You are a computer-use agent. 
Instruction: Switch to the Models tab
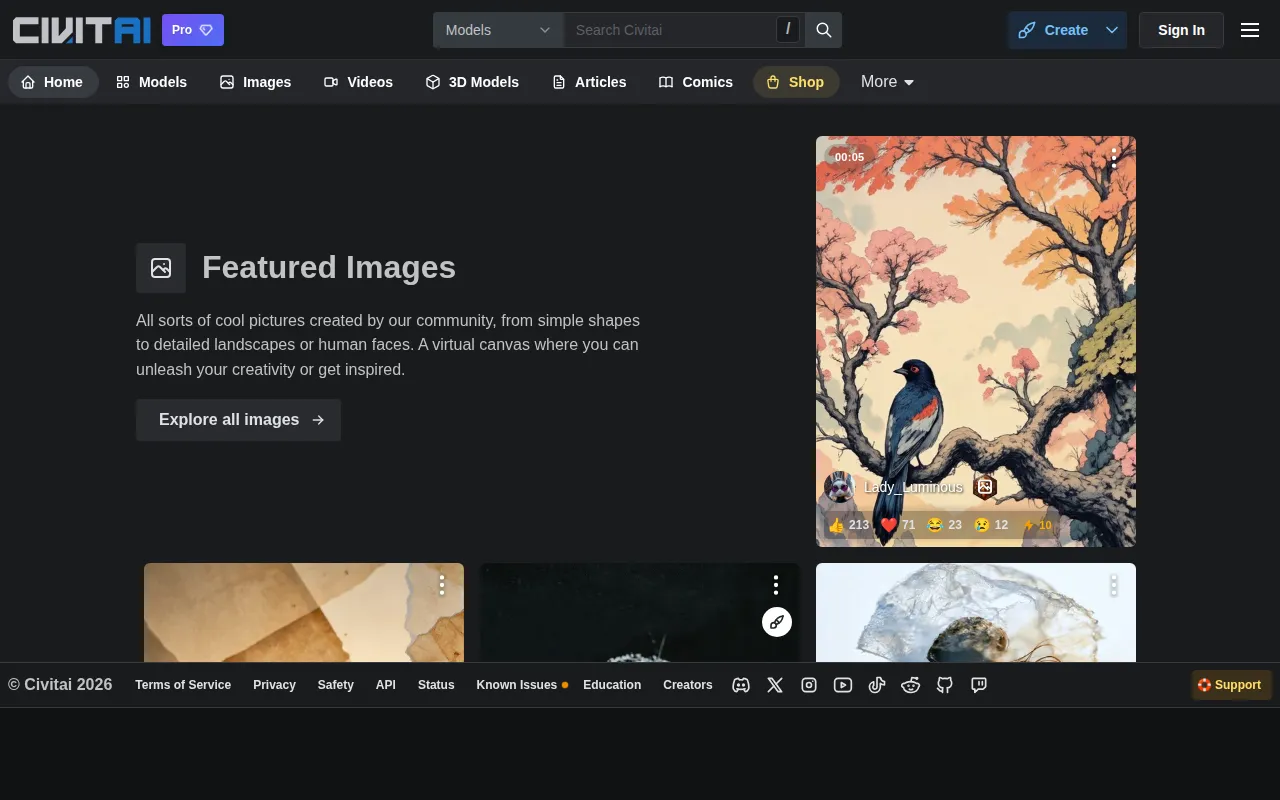151,82
